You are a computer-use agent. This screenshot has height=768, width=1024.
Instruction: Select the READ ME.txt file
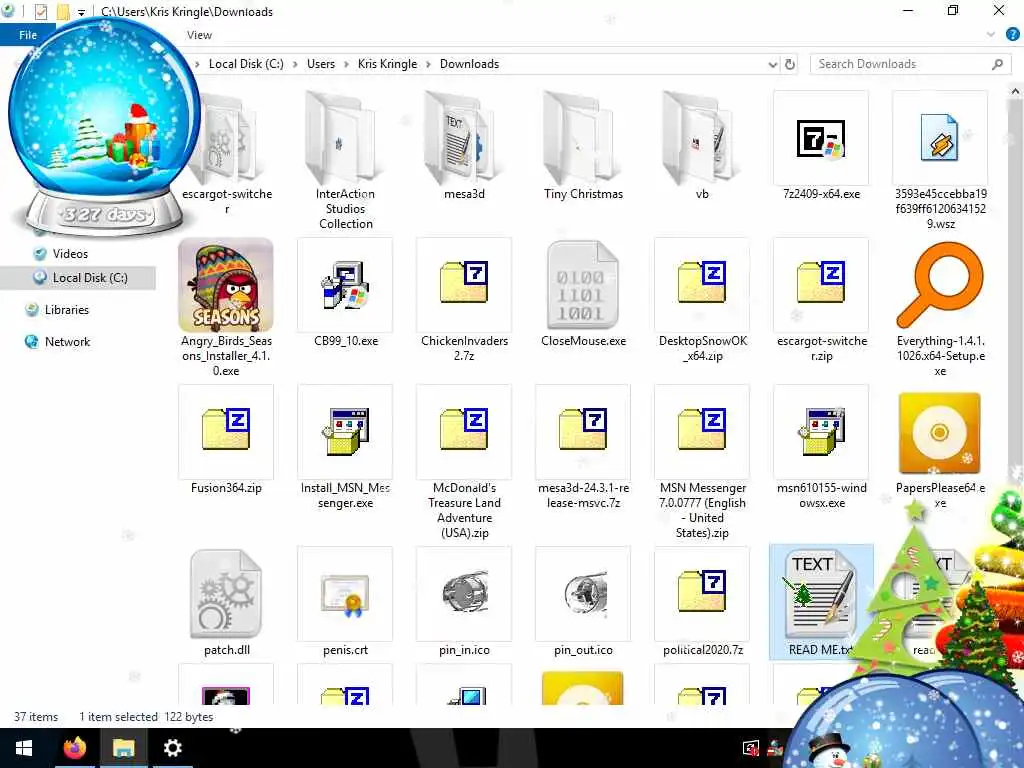821,602
